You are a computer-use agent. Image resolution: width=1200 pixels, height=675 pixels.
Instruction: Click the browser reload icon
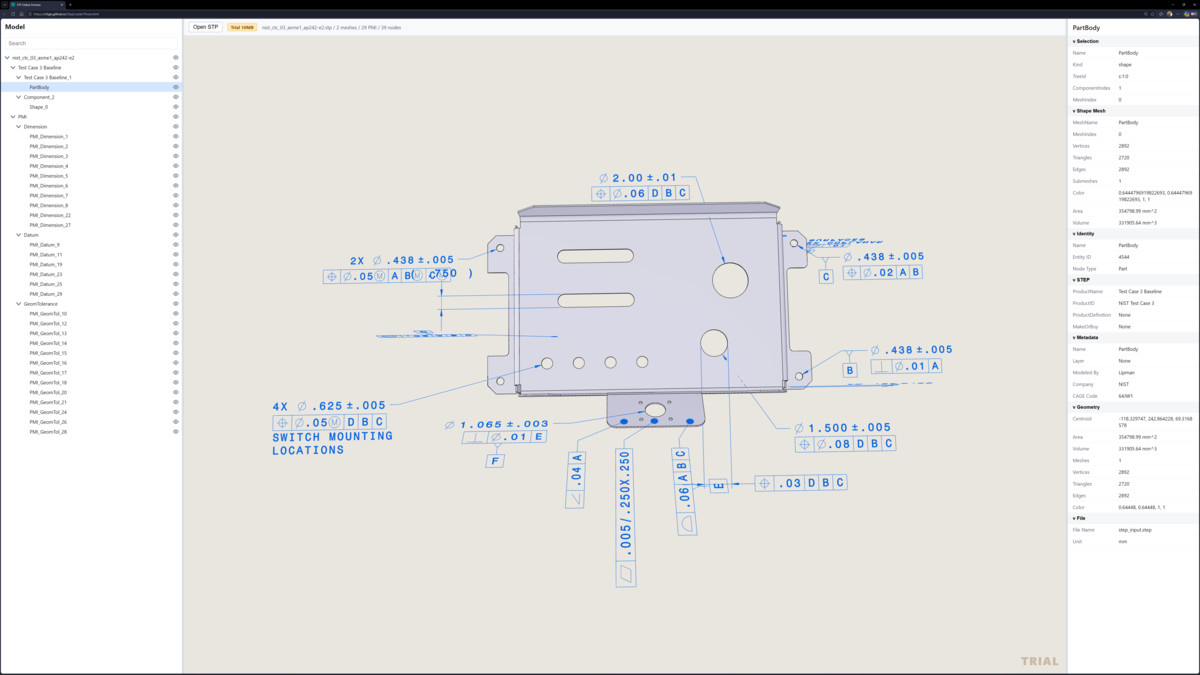(13, 14)
